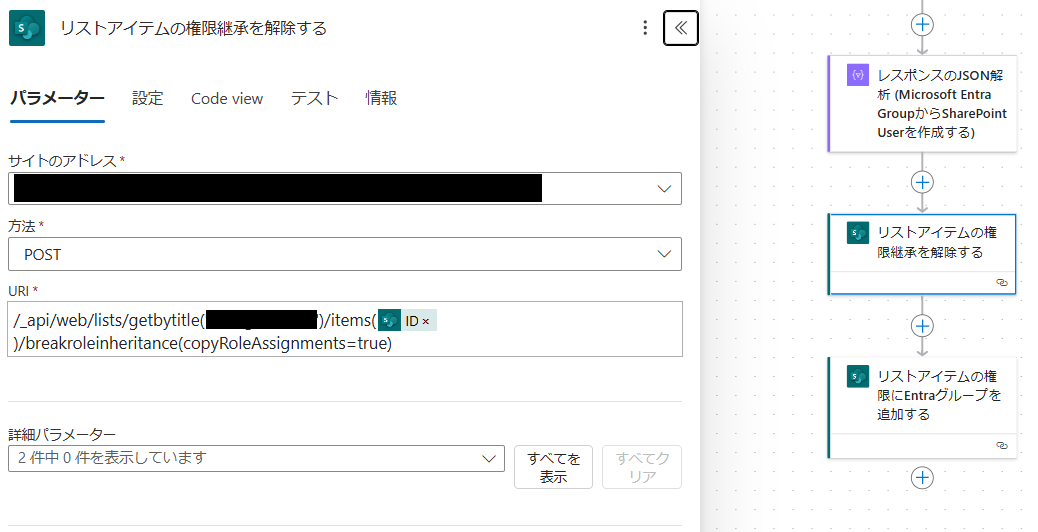Switch to the テスト tab
Screen dimensions: 1038x532
tap(314, 99)
